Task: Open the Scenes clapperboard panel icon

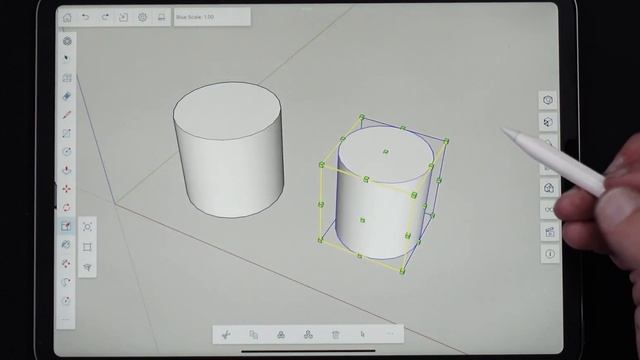Action: [x=550, y=232]
